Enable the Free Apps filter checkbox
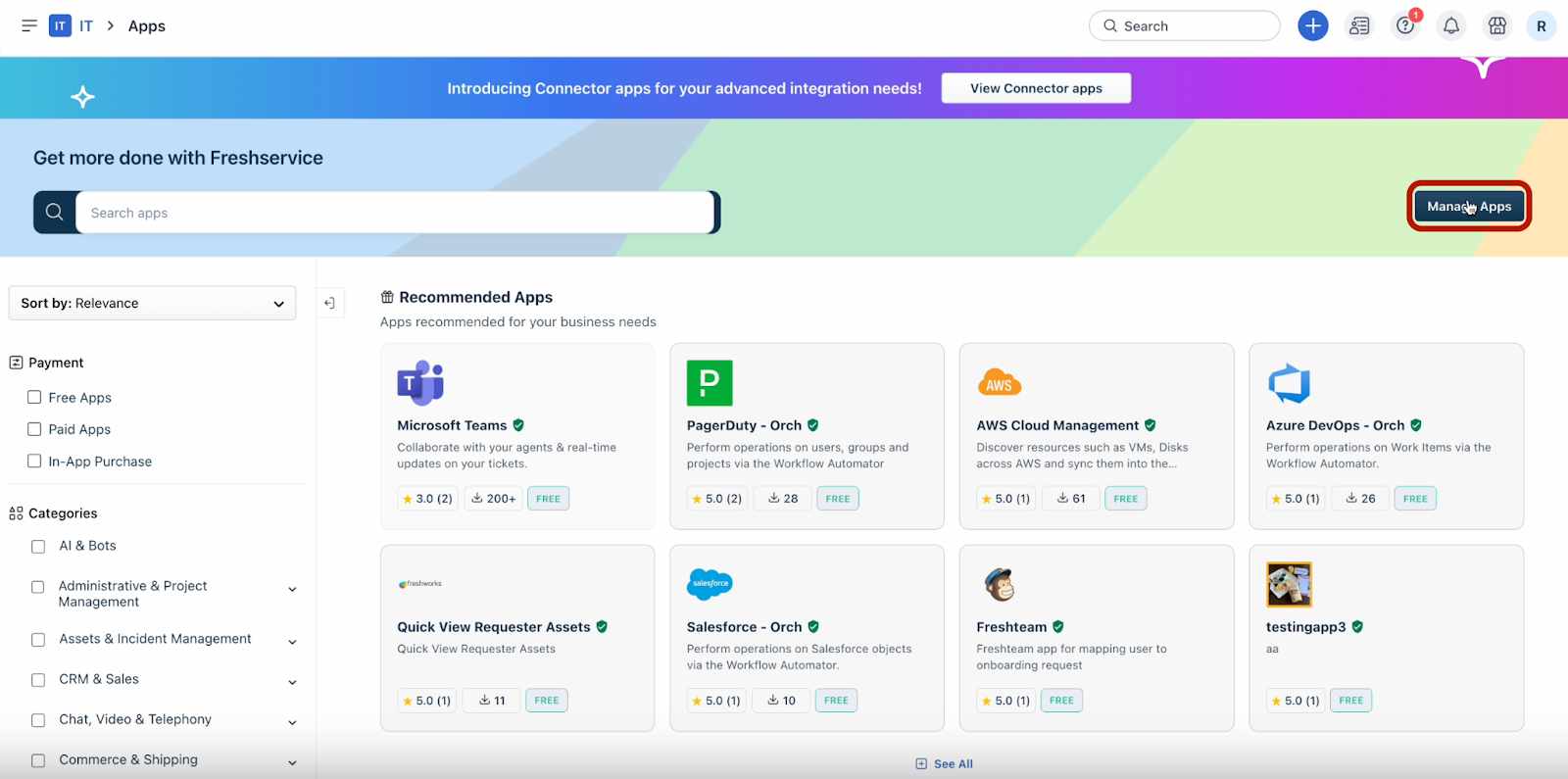This screenshot has height=779, width=1568. (x=34, y=397)
